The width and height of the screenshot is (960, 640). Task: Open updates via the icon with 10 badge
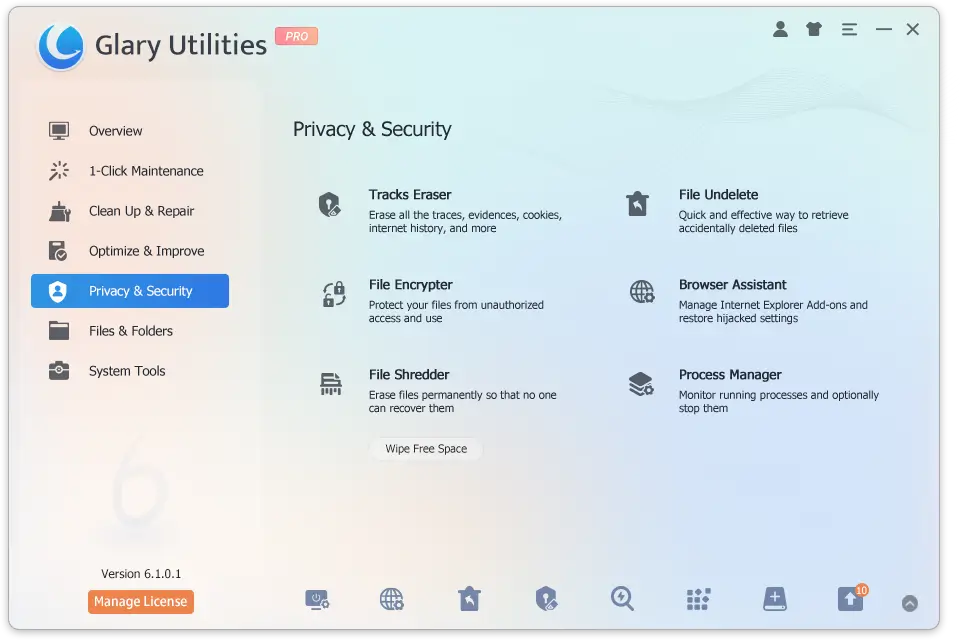tap(850, 599)
